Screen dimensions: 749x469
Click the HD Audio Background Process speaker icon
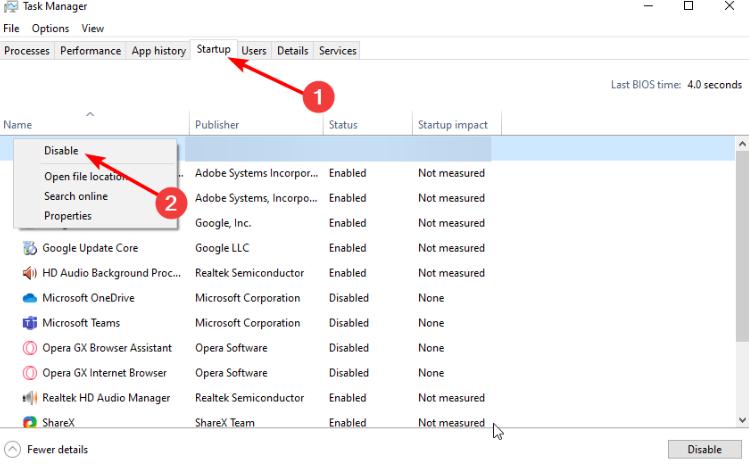coord(29,273)
